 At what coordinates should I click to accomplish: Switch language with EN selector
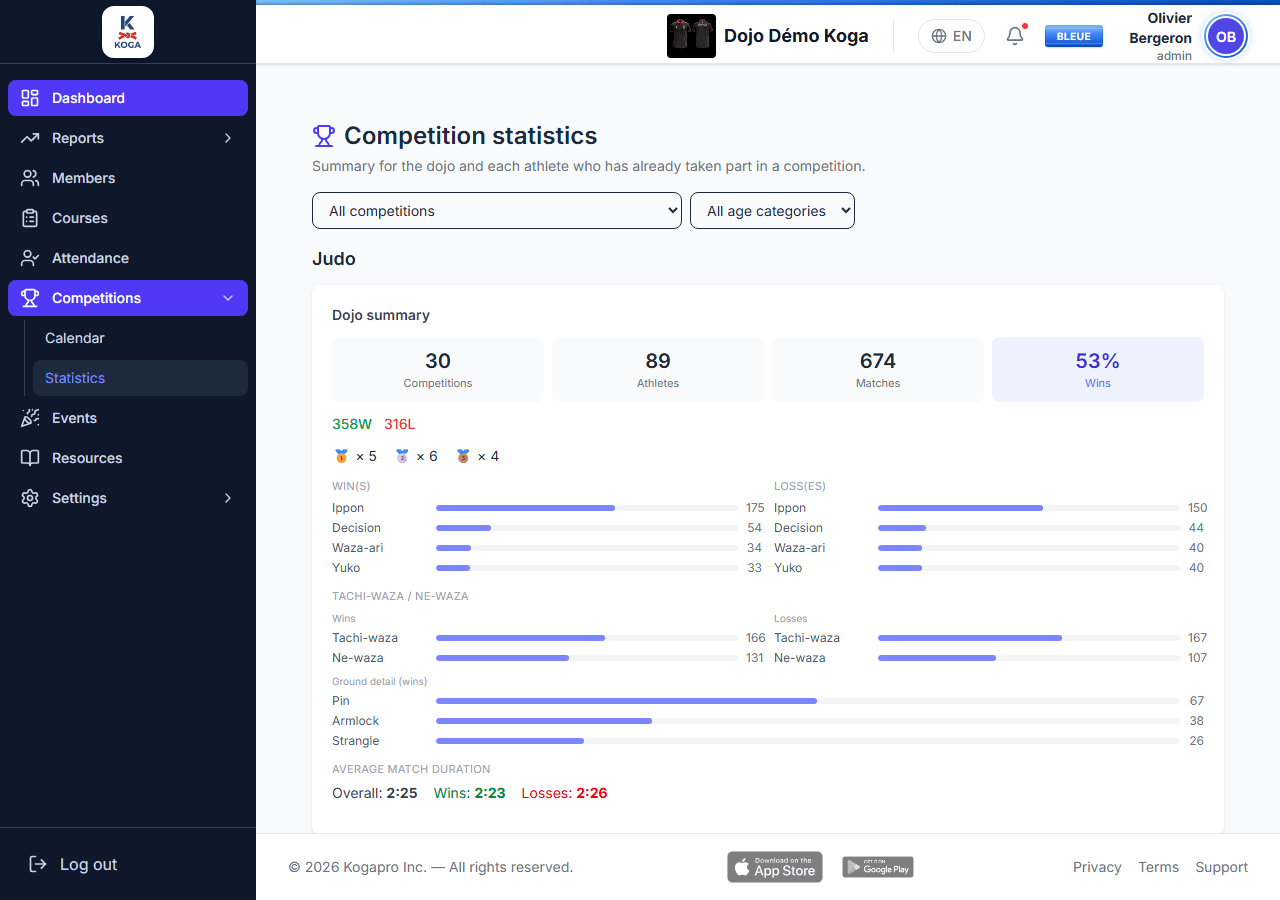click(951, 36)
